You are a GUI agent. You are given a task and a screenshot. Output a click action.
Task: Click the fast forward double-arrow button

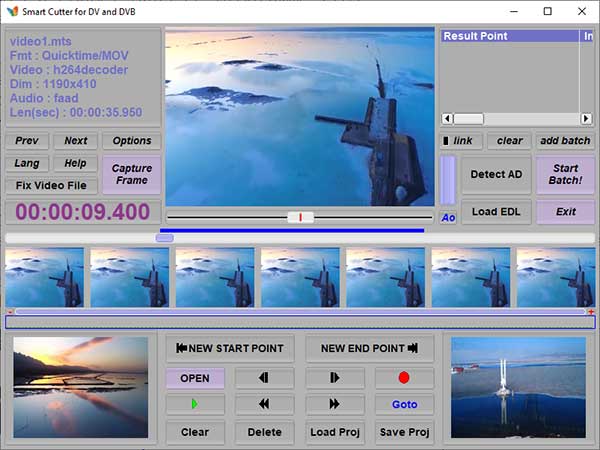point(334,404)
